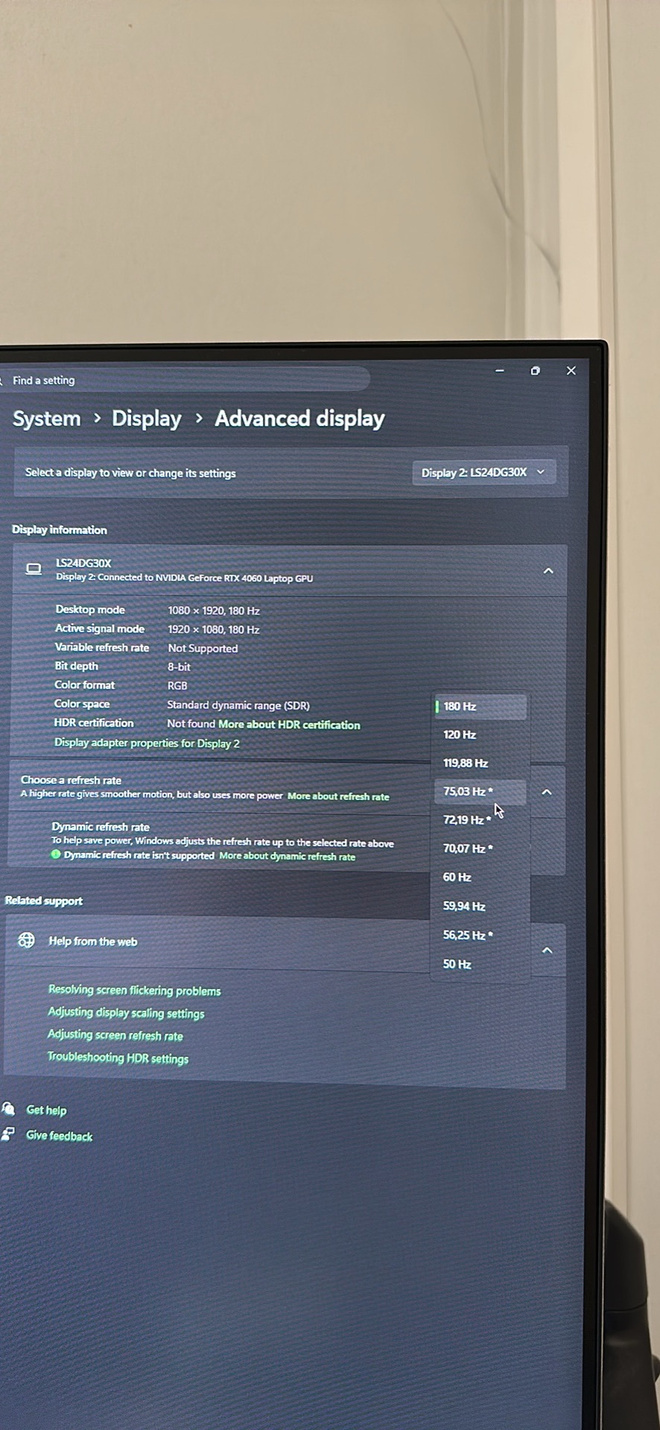Minimize the Settings window
660x1430 pixels.
click(500, 370)
